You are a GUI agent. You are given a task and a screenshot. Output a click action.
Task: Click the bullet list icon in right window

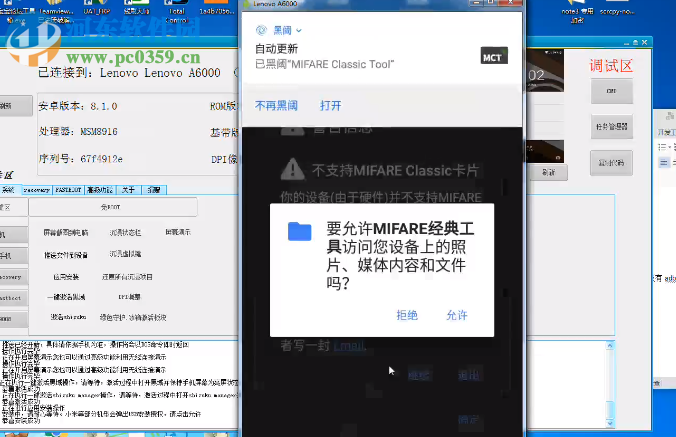662,147
